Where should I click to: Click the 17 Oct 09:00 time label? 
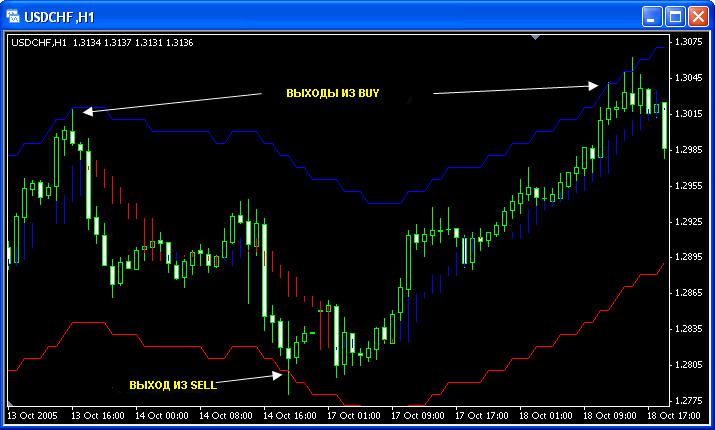pyautogui.click(x=414, y=414)
